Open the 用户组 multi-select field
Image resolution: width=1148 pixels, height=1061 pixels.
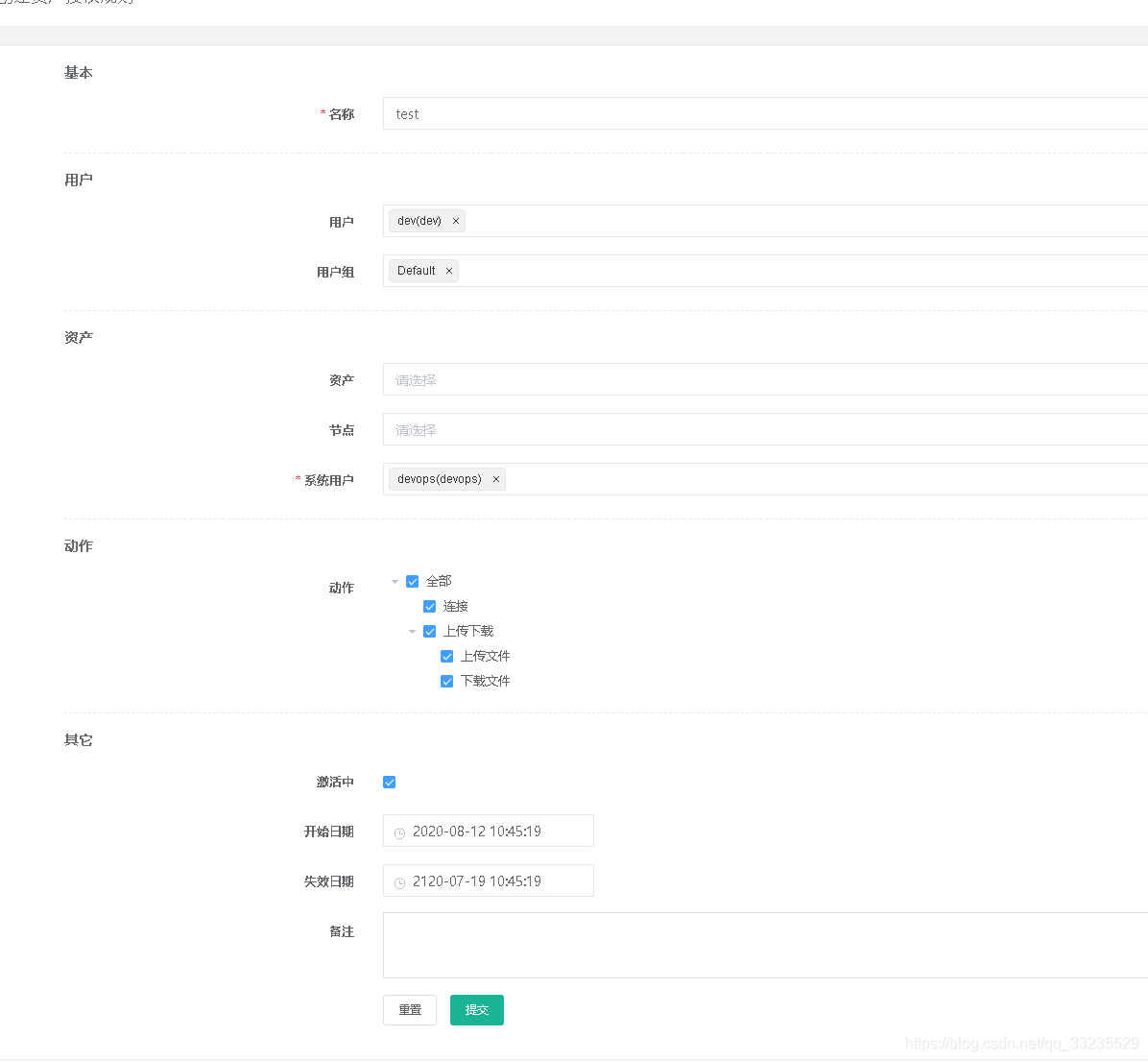pyautogui.click(x=765, y=271)
